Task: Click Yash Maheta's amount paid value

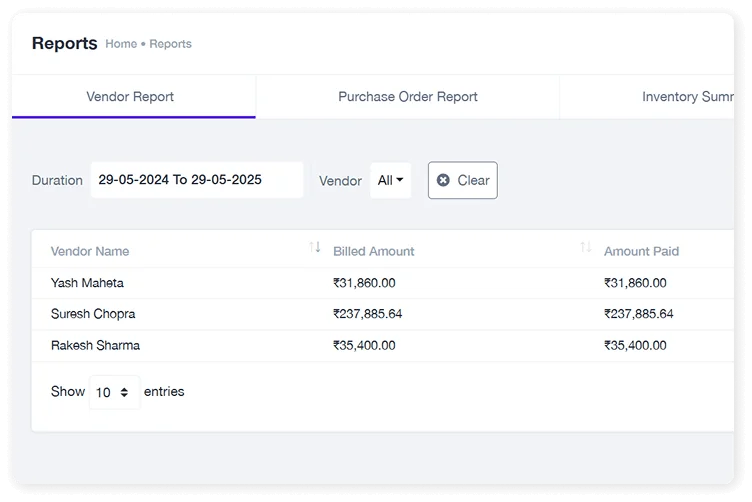Action: (x=635, y=283)
